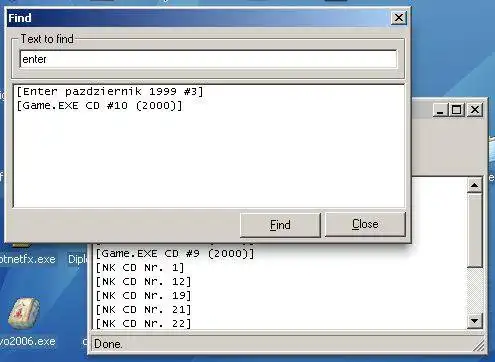Focus the 'Text to find' input field
Screen dimensions: 495x362
click(208, 59)
